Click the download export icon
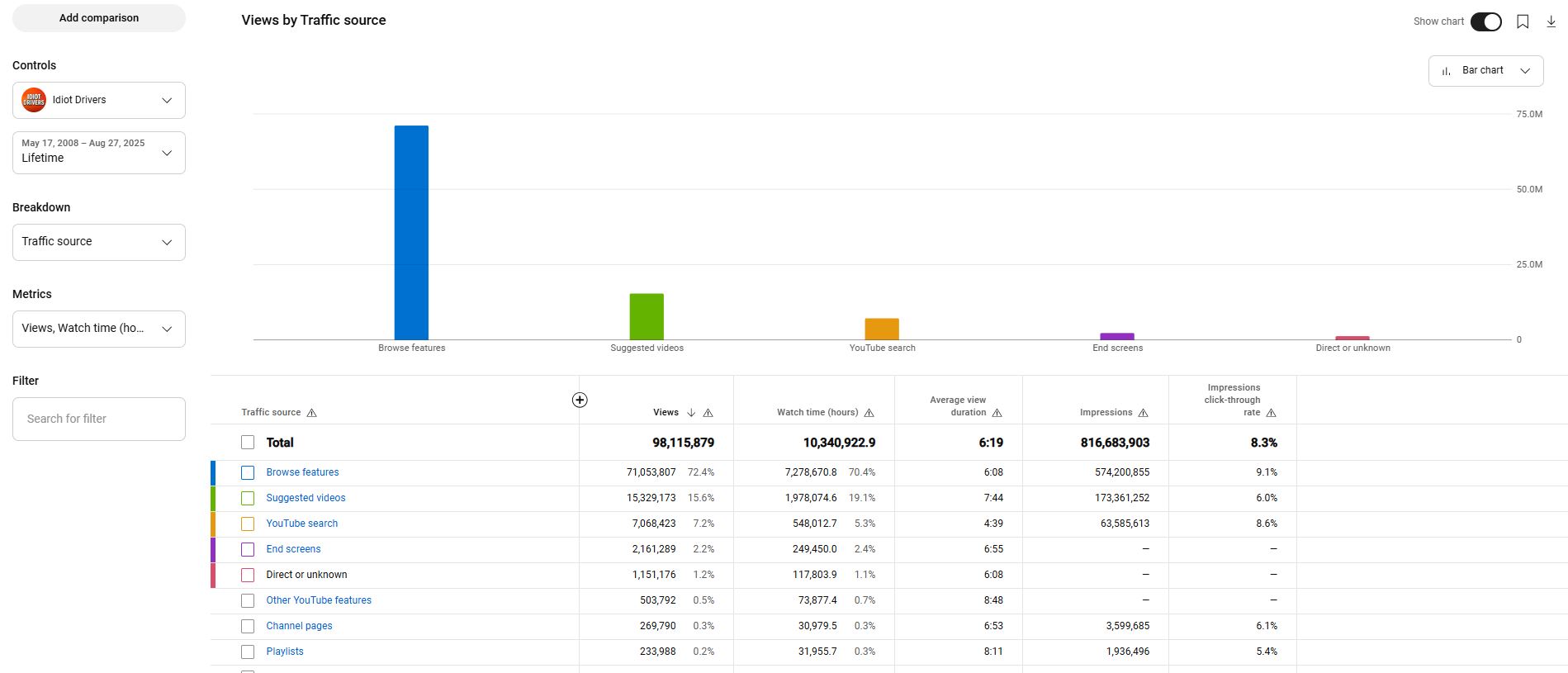 pyautogui.click(x=1551, y=22)
